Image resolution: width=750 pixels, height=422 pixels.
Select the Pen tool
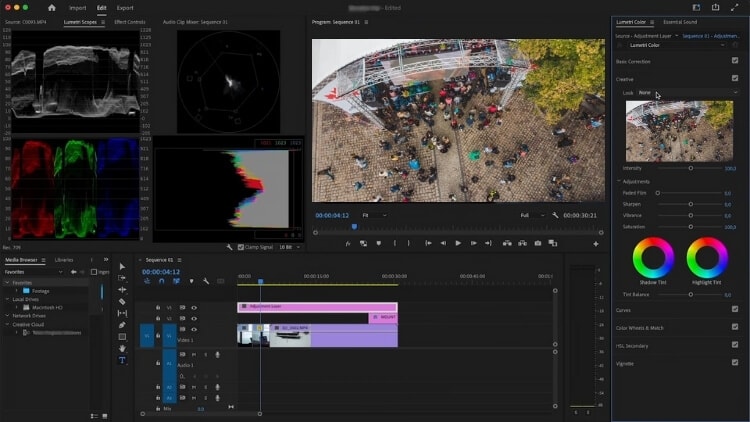(x=122, y=325)
